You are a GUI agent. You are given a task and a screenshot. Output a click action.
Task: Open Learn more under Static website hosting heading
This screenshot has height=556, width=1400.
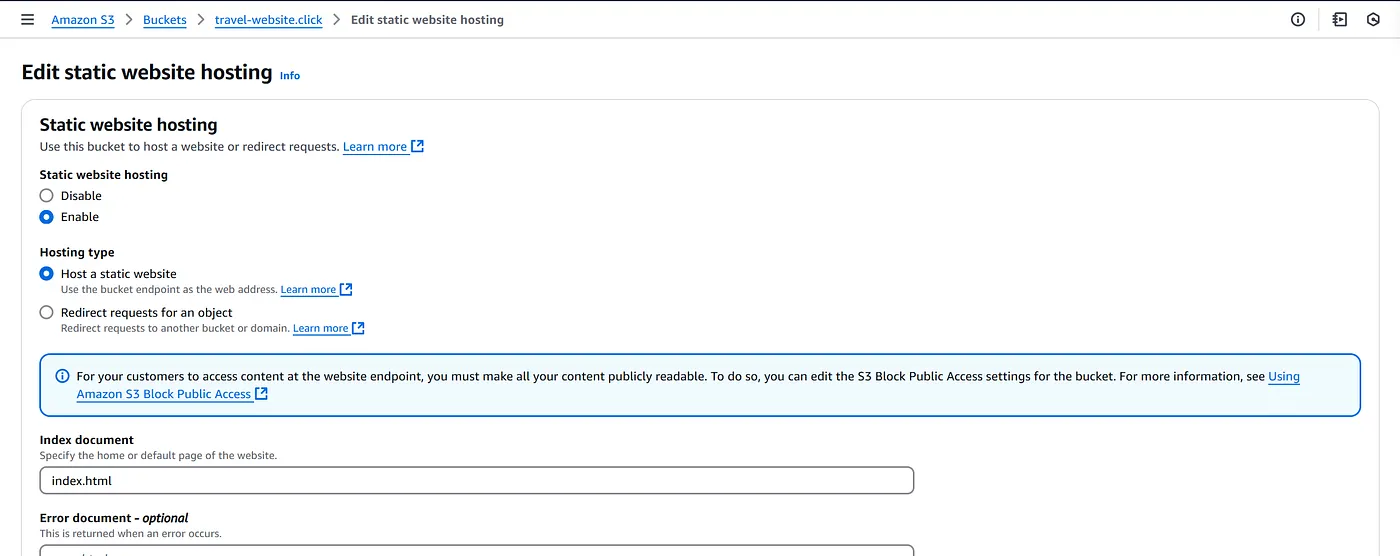pyautogui.click(x=375, y=147)
